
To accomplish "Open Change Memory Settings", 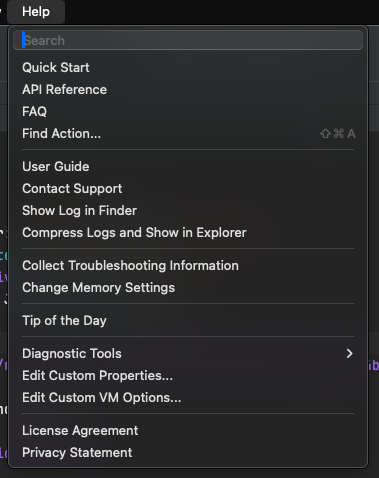I will pos(188,288).
